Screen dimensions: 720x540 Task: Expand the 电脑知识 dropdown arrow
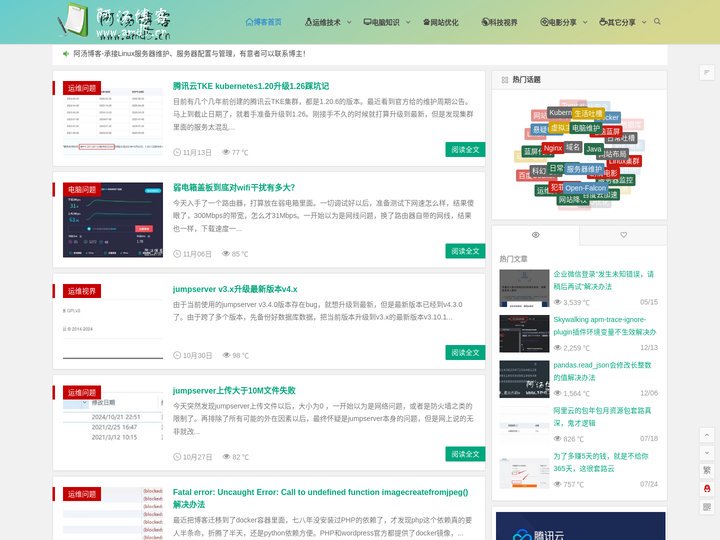[x=408, y=22]
